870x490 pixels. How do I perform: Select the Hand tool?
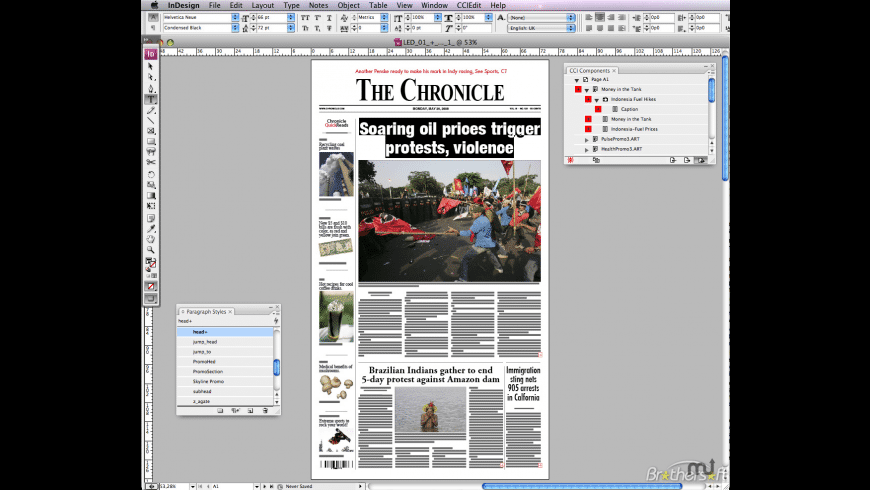point(151,239)
